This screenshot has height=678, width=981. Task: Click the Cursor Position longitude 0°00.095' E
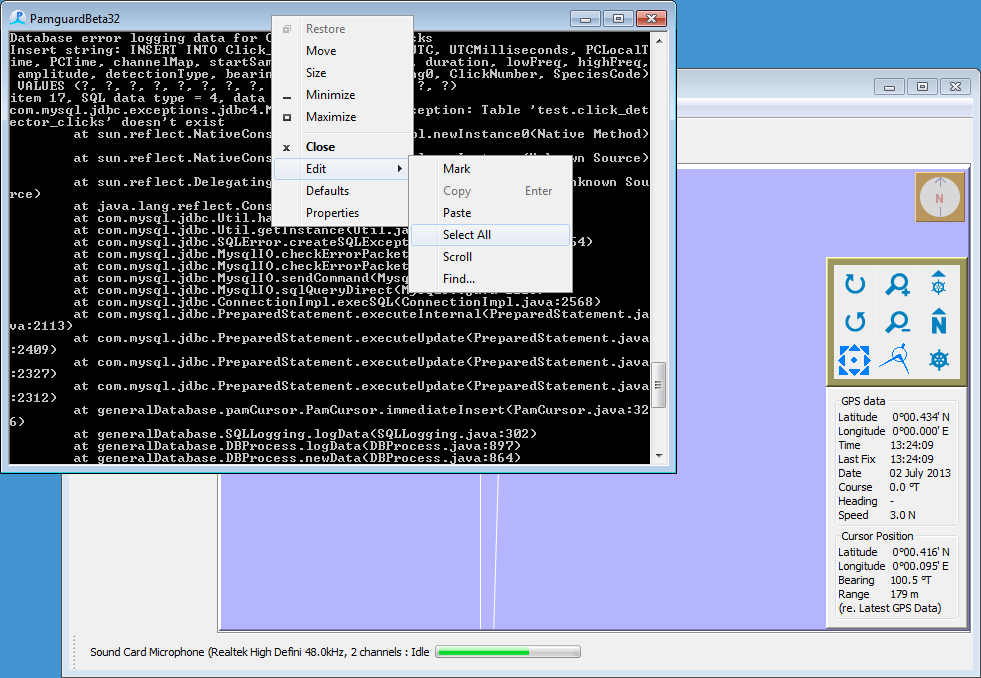pos(920,566)
